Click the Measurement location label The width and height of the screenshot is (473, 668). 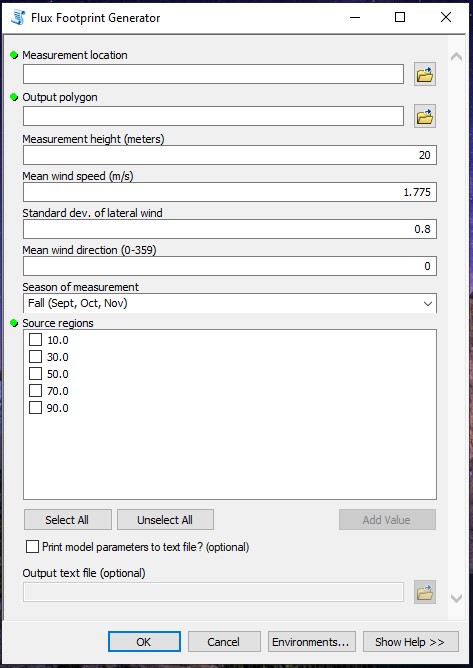point(75,55)
